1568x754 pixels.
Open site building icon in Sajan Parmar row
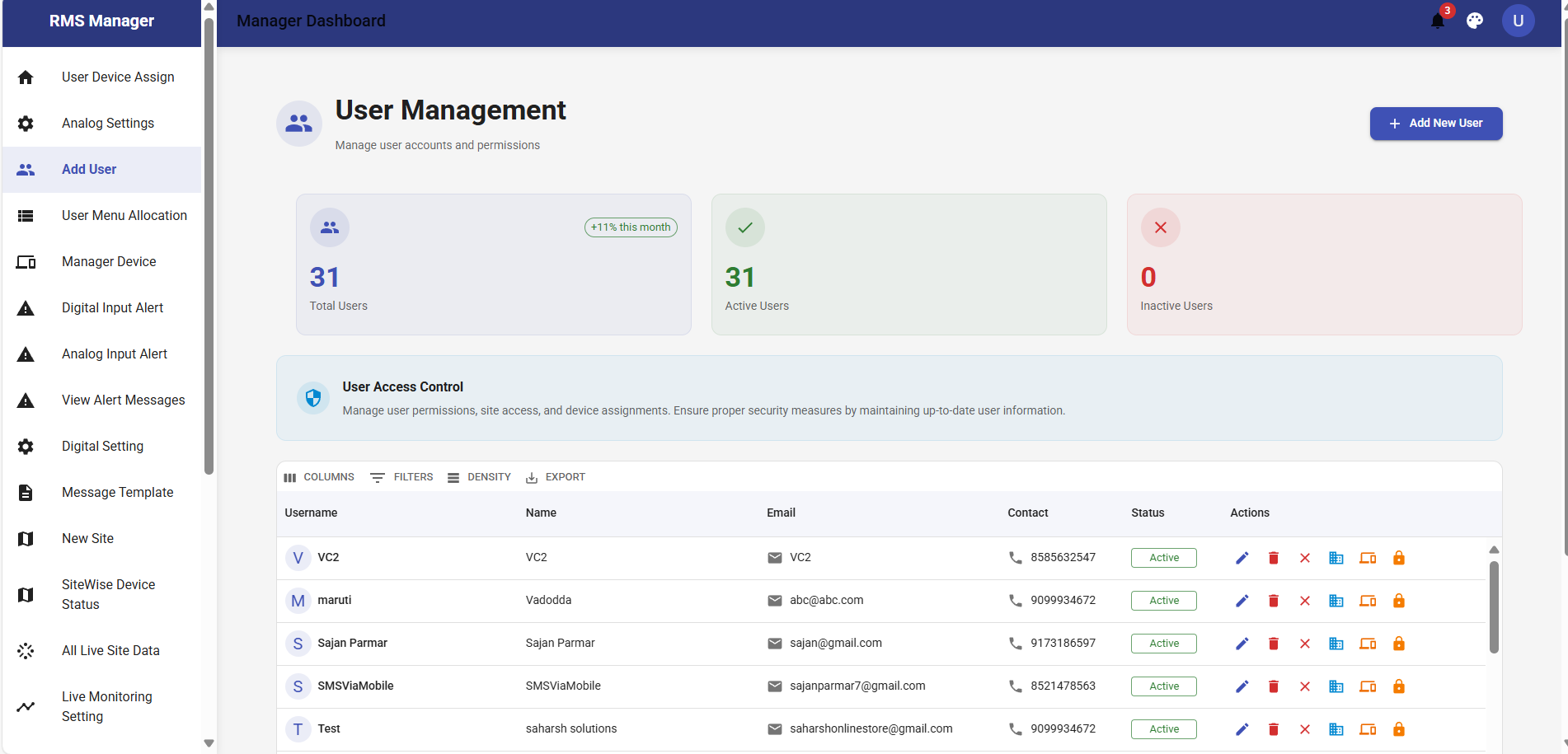1336,644
